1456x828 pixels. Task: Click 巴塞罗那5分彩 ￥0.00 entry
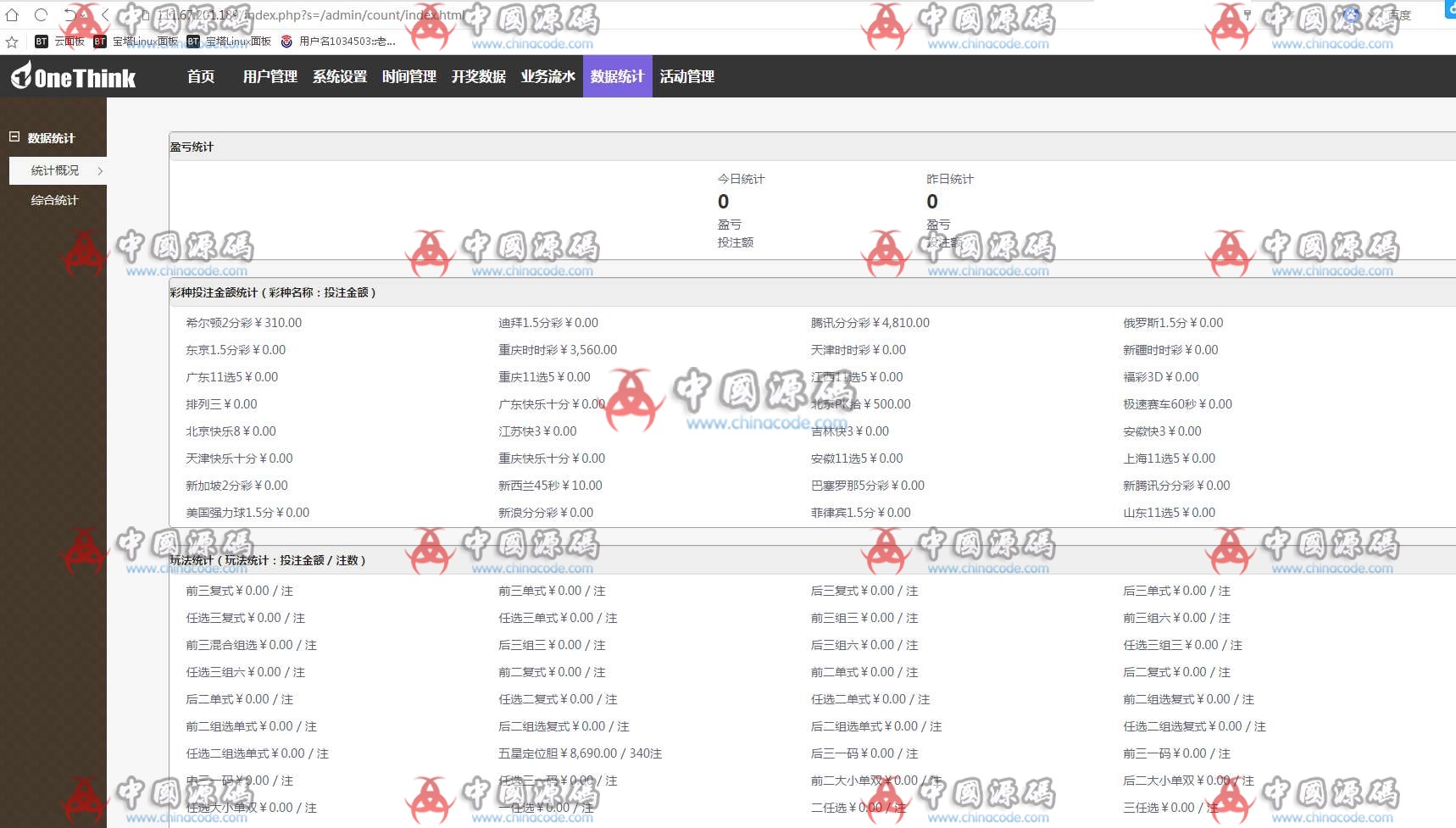[868, 486]
